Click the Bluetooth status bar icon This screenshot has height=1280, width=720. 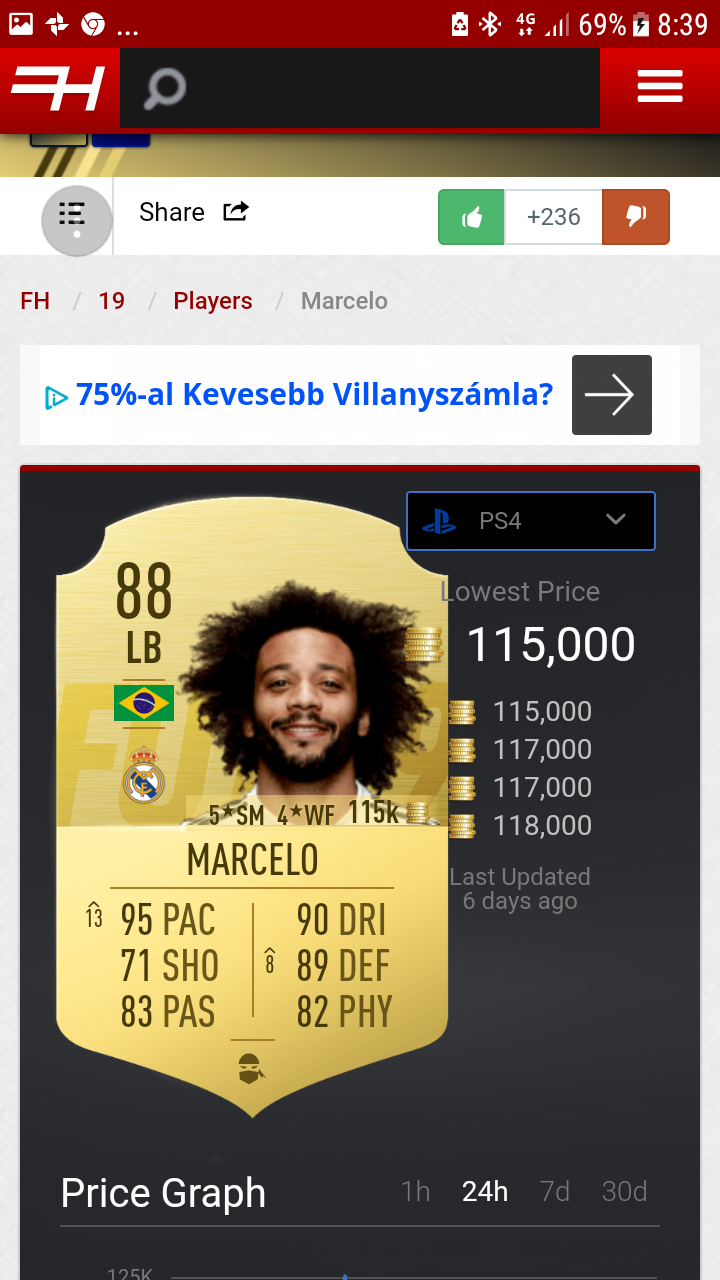tap(489, 24)
